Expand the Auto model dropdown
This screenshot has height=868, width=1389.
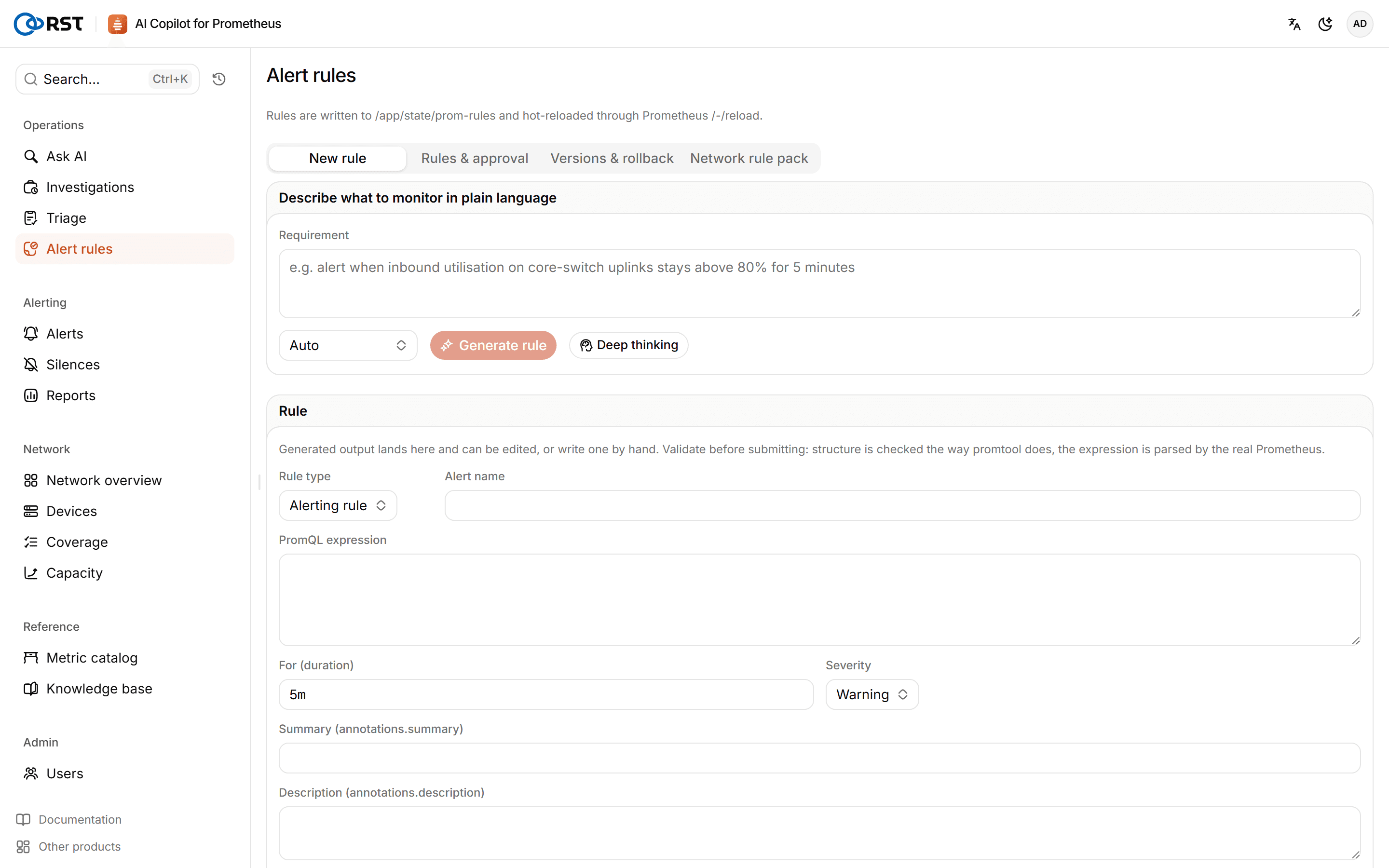click(x=348, y=345)
